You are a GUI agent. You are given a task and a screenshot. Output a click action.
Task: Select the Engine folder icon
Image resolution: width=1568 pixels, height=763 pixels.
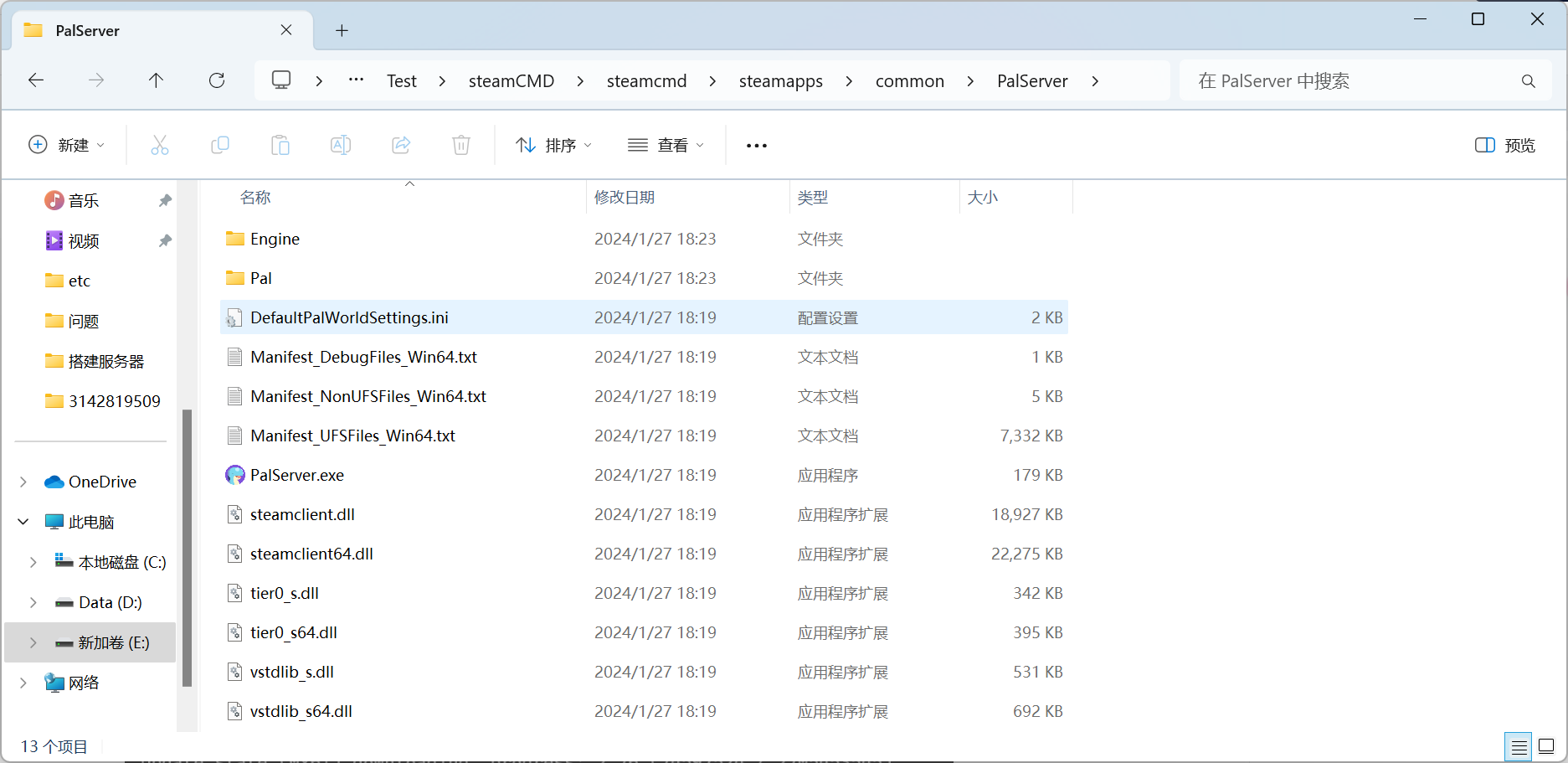[235, 239]
